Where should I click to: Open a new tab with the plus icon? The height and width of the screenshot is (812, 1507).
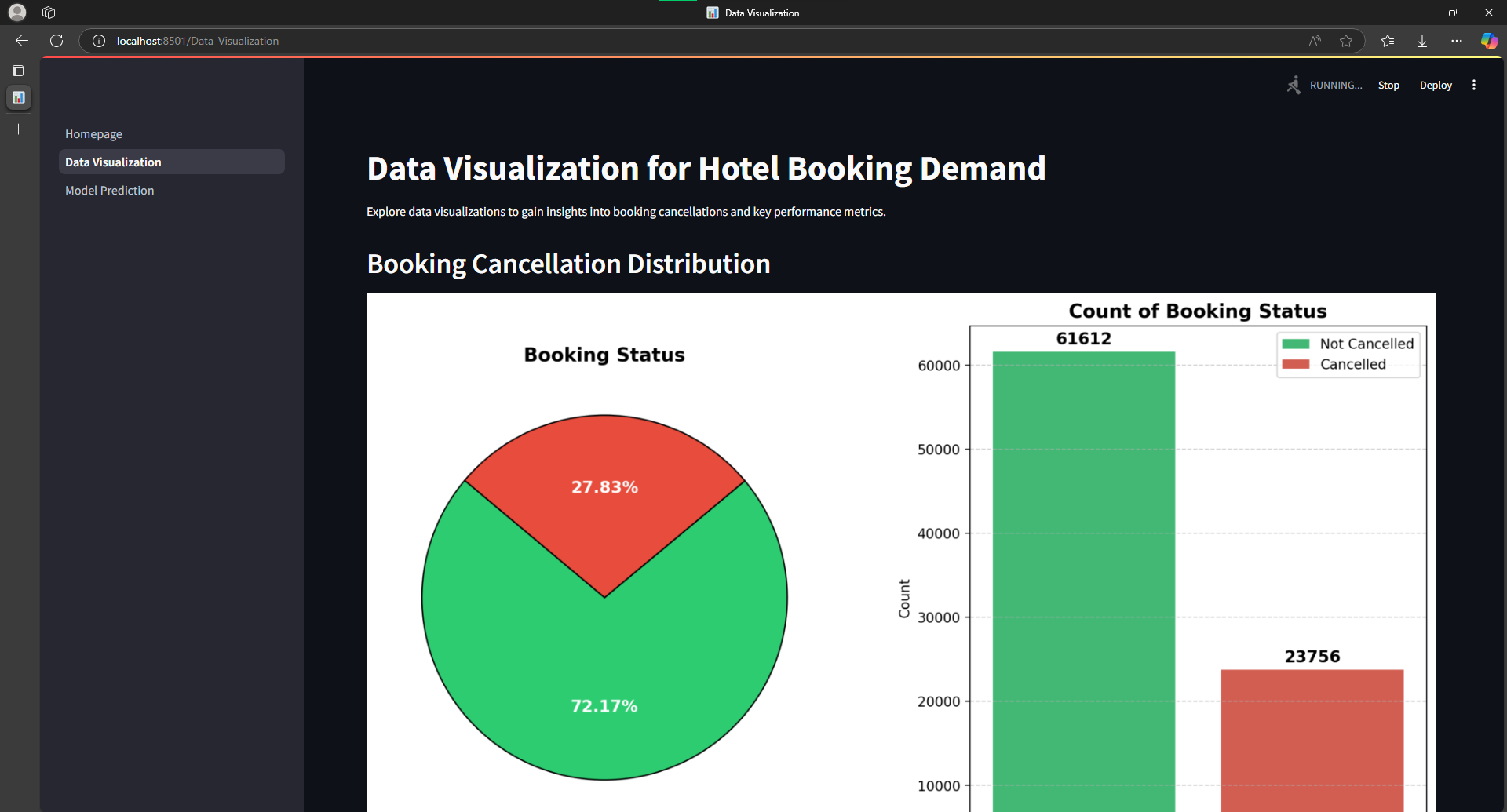pos(19,129)
